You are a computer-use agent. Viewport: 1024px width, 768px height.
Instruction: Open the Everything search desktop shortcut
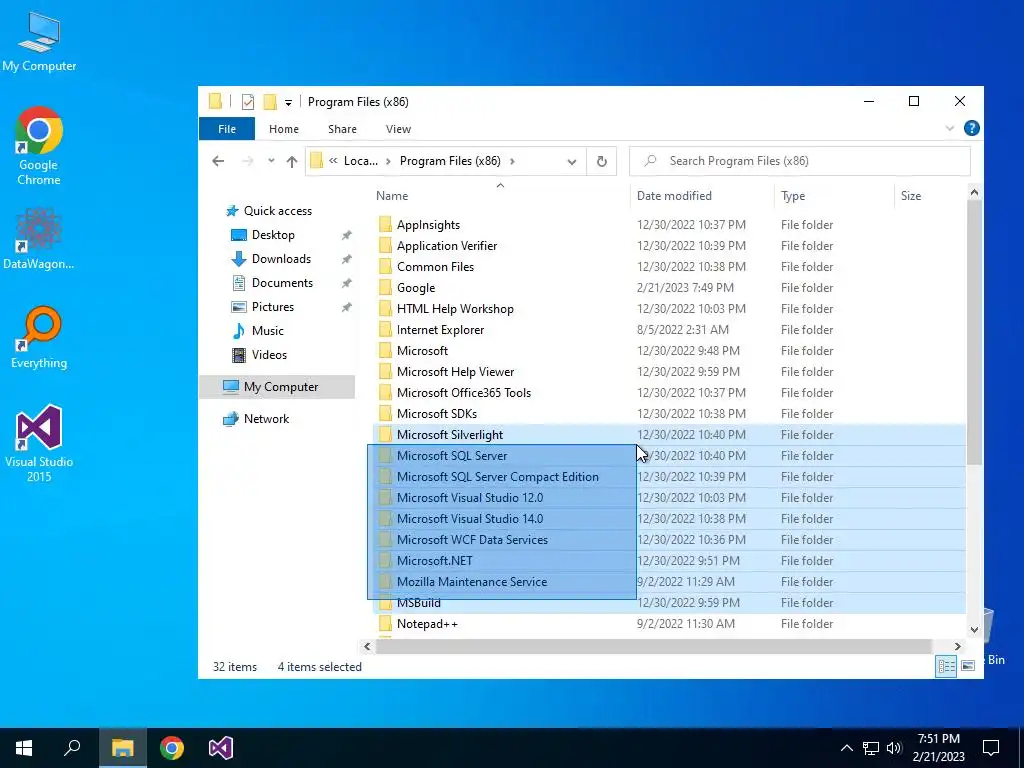coord(39,338)
